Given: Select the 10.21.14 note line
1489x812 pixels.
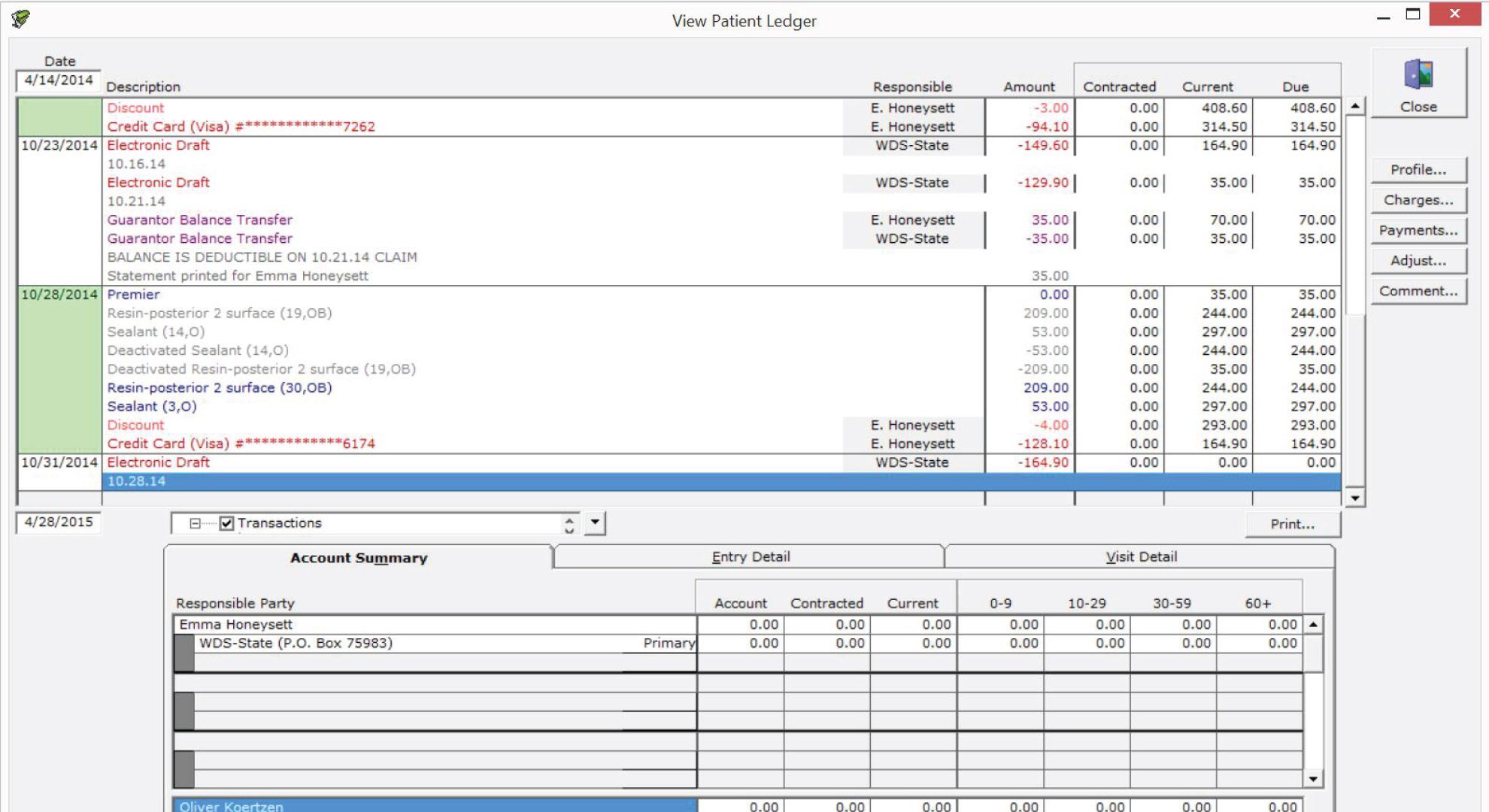Looking at the screenshot, I should [x=721, y=201].
